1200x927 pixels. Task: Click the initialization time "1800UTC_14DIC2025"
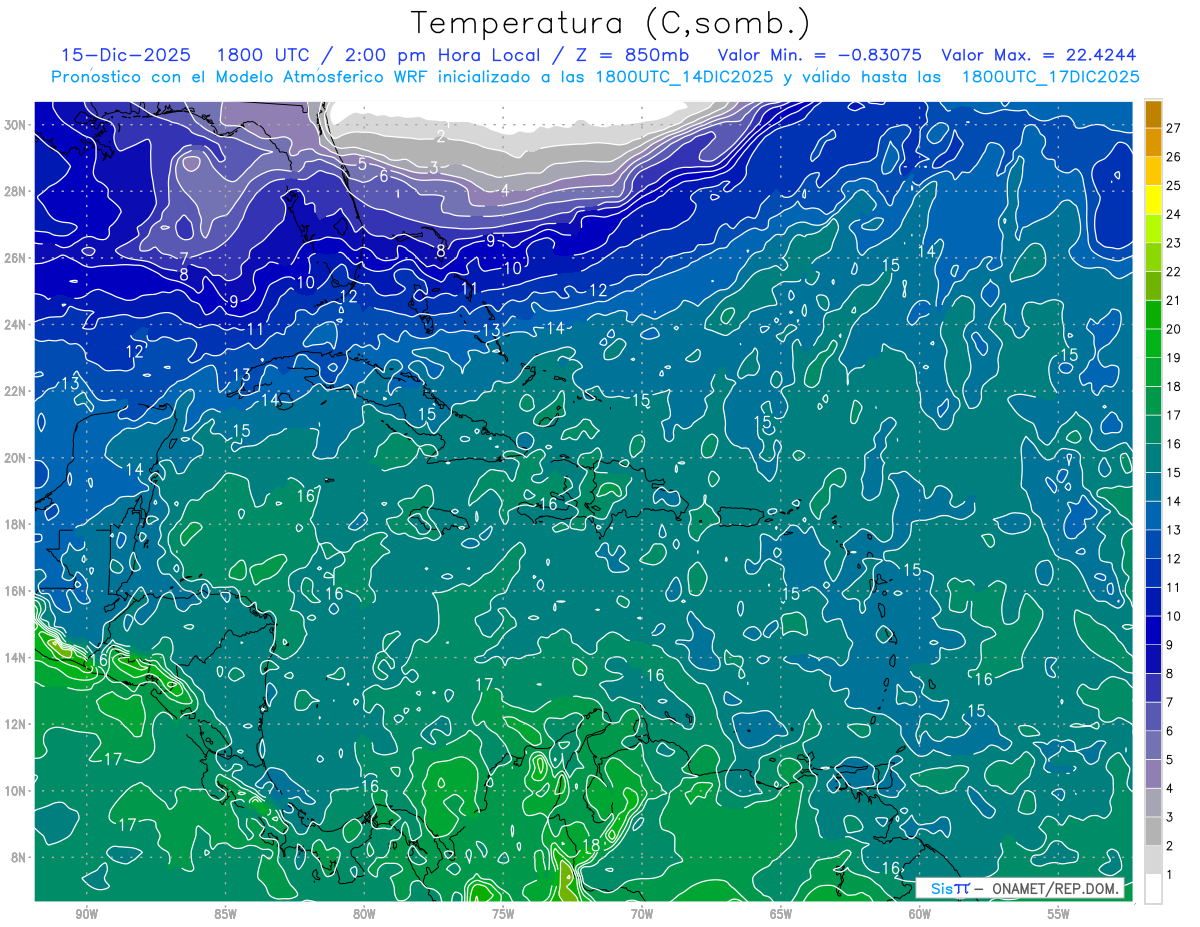coord(683,76)
